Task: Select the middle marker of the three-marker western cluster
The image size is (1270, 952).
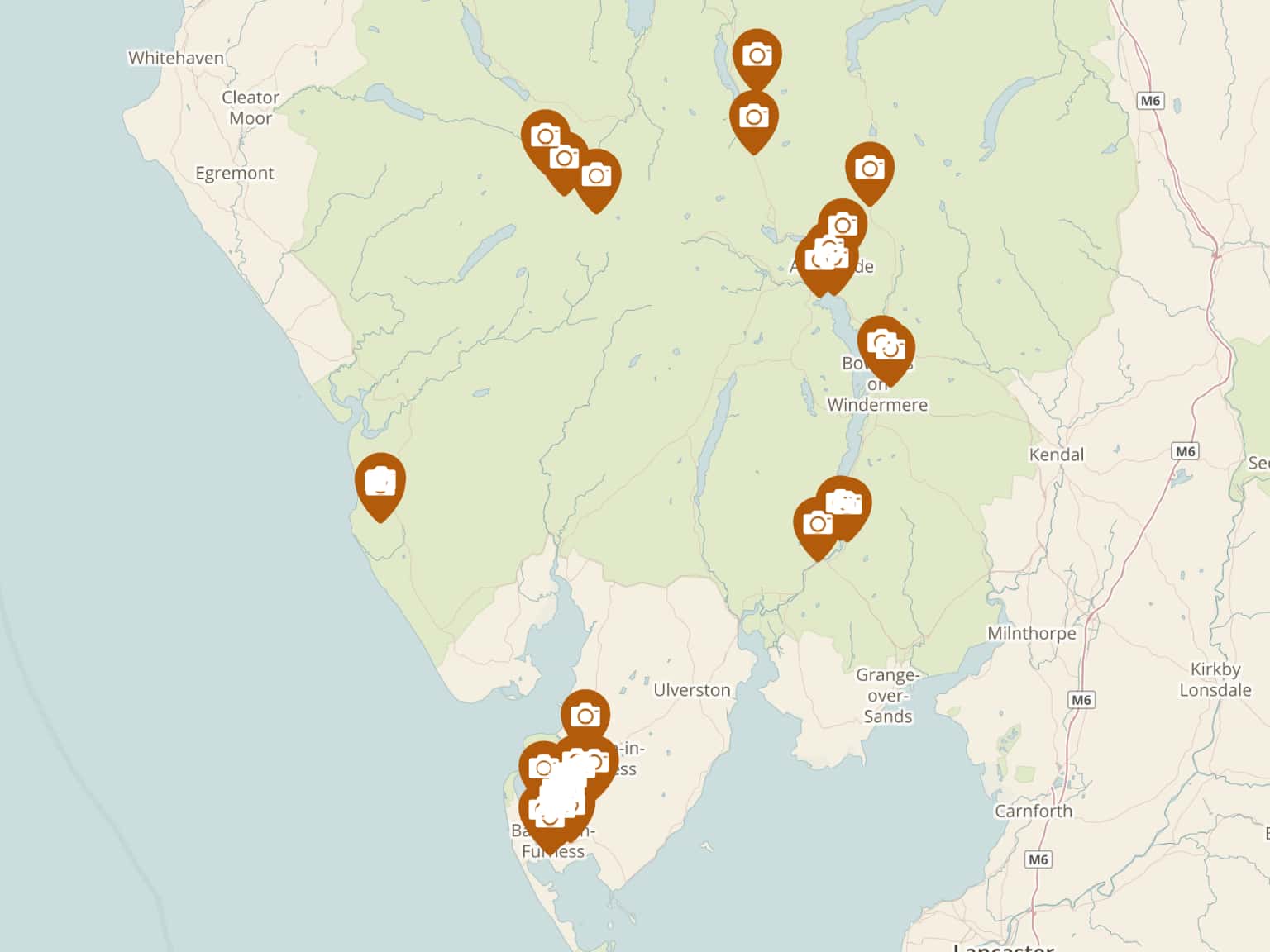Action: 565,159
